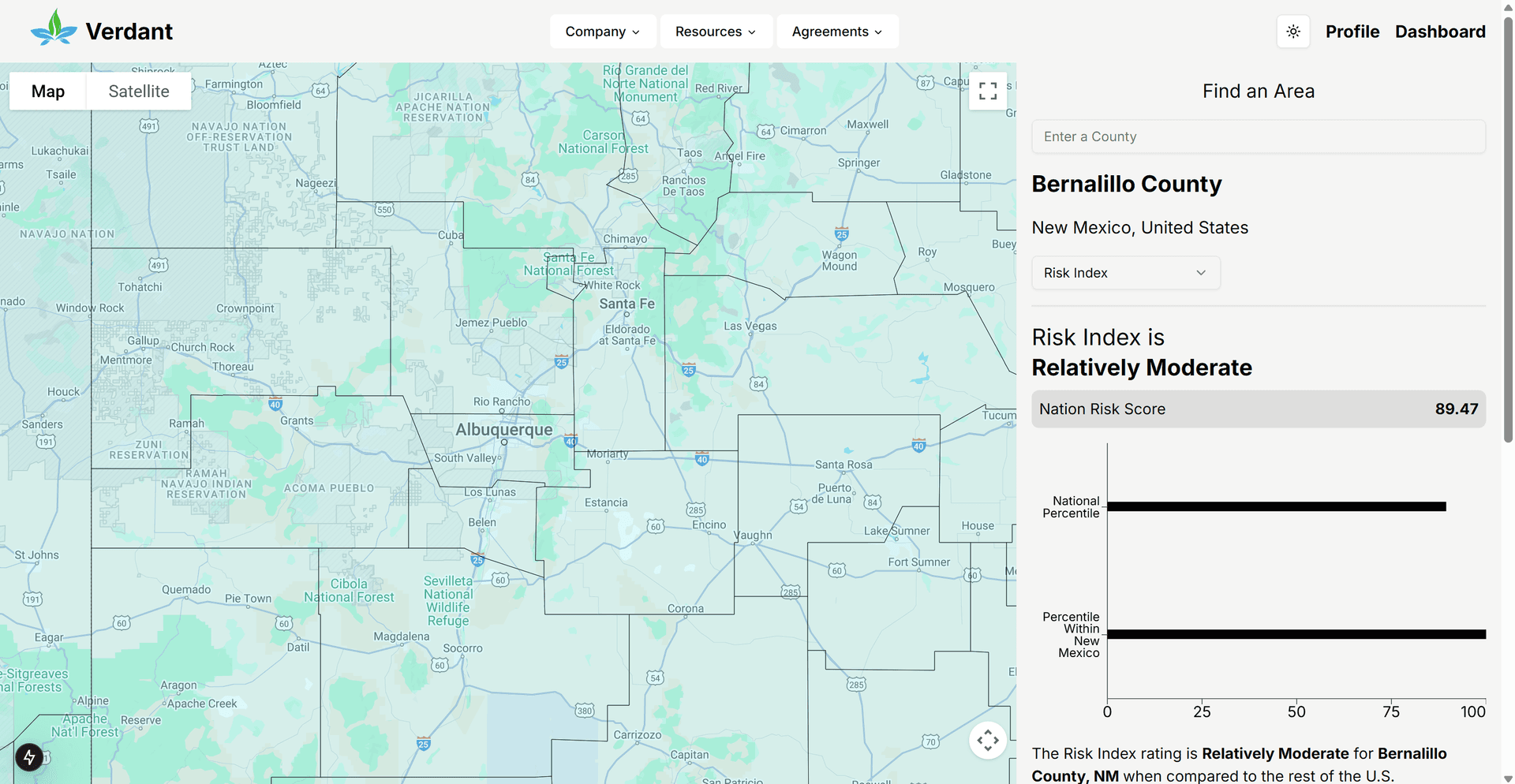Click the Agreements dropdown chevron icon
The image size is (1515, 784).
pyautogui.click(x=878, y=32)
